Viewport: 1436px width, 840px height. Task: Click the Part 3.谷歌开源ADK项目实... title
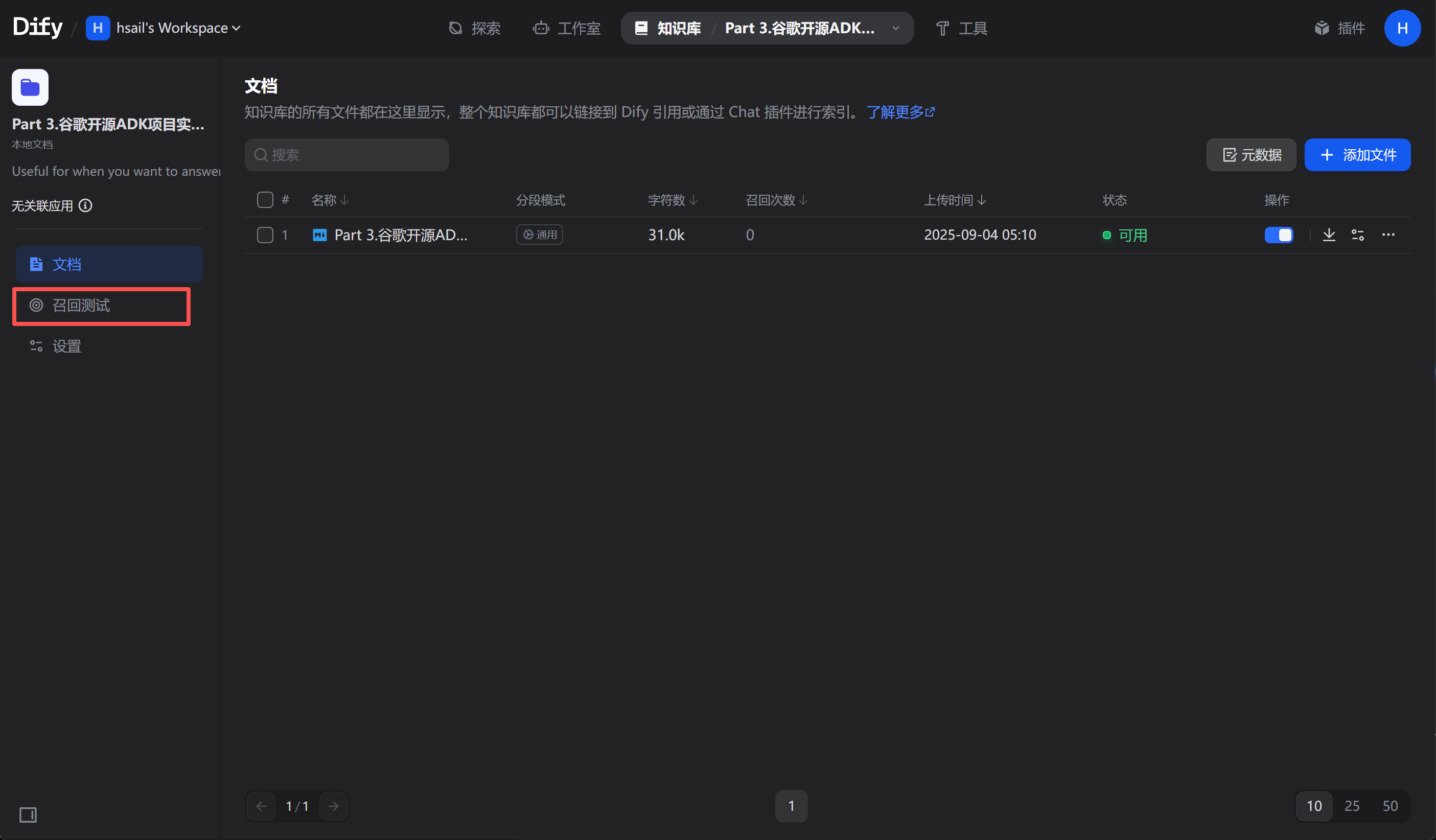pos(108,124)
